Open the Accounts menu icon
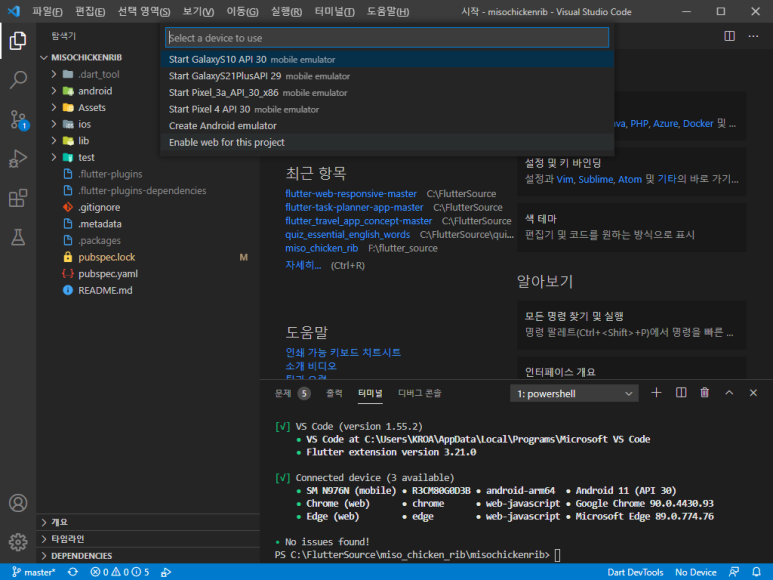773x580 pixels. (18, 503)
